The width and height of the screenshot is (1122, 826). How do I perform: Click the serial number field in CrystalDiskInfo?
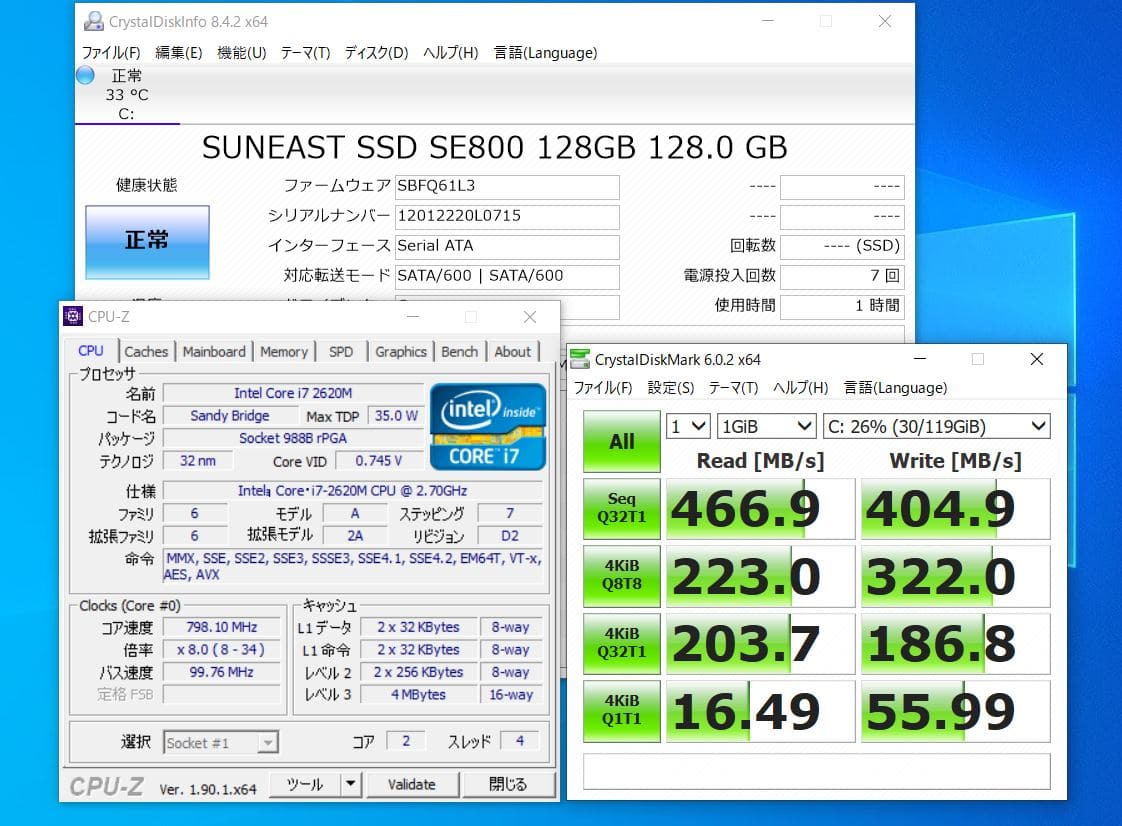[x=507, y=216]
